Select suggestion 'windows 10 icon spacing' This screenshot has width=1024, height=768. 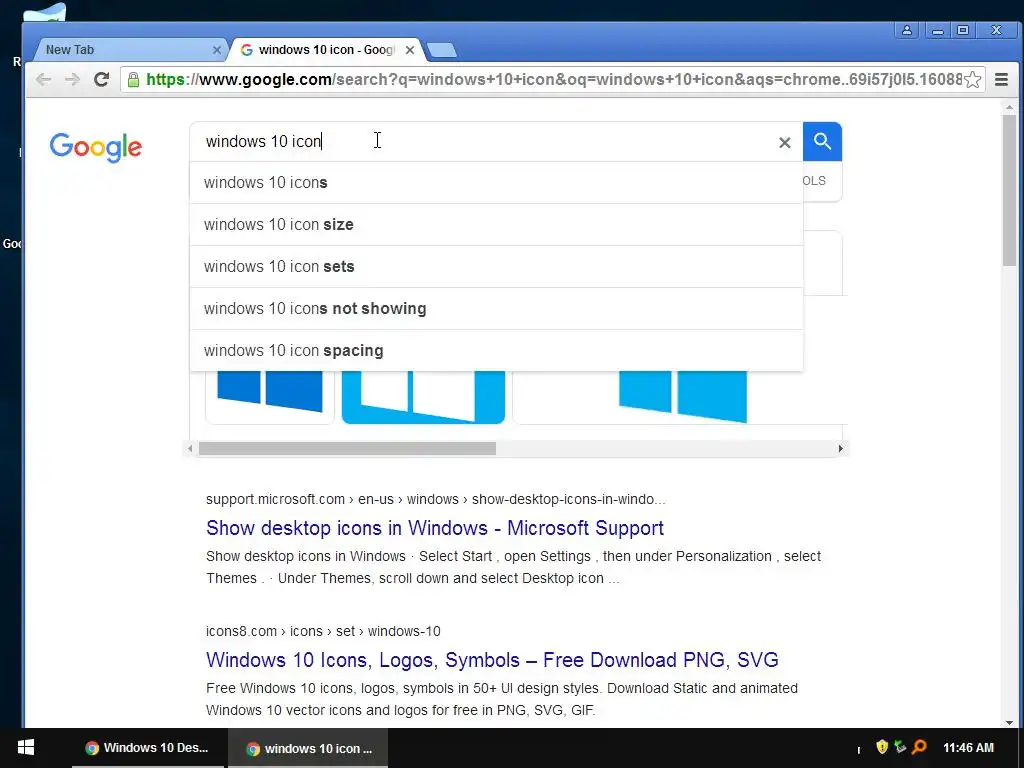click(x=496, y=351)
